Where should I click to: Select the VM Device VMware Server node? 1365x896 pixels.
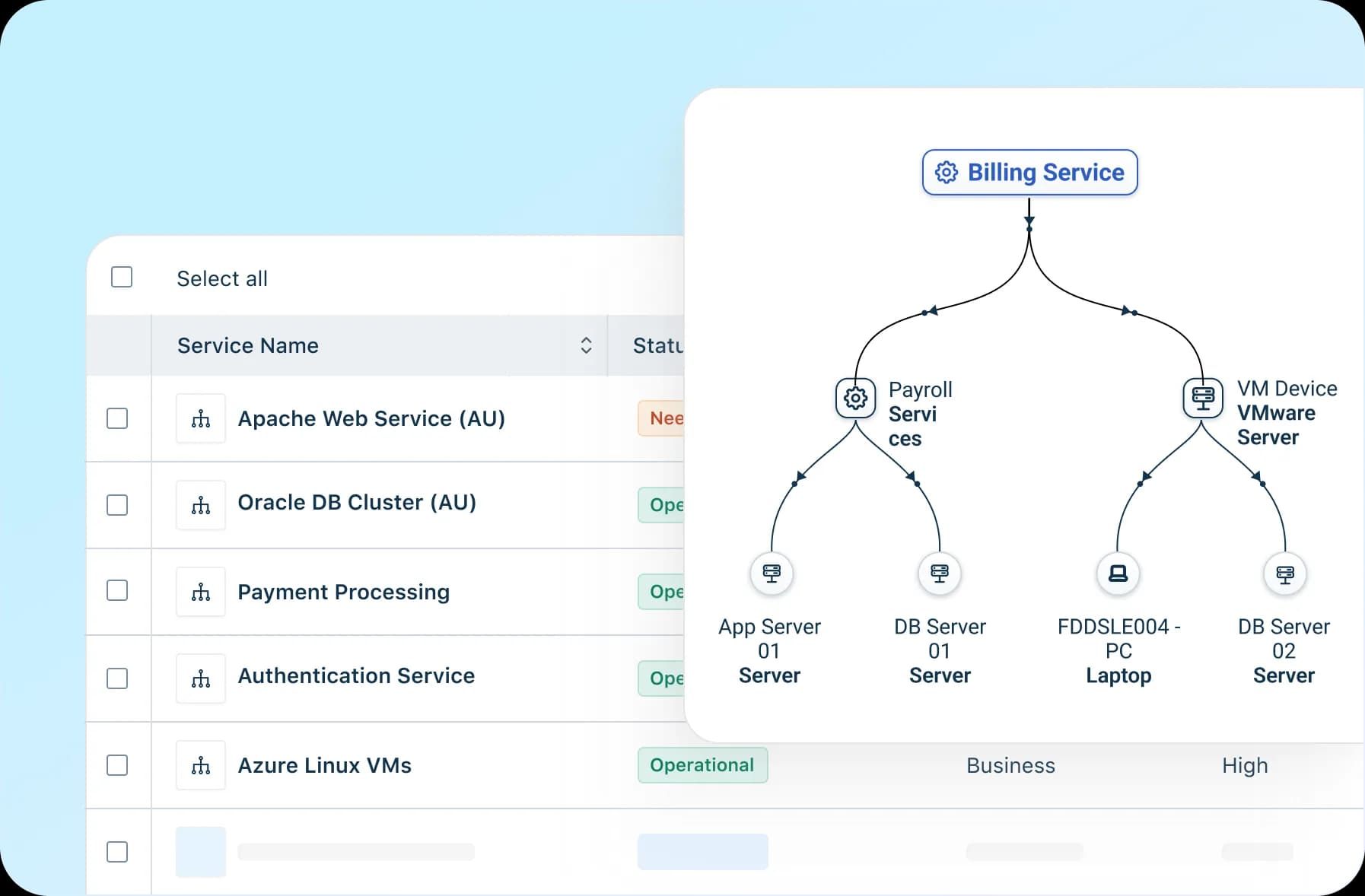[x=1203, y=398]
